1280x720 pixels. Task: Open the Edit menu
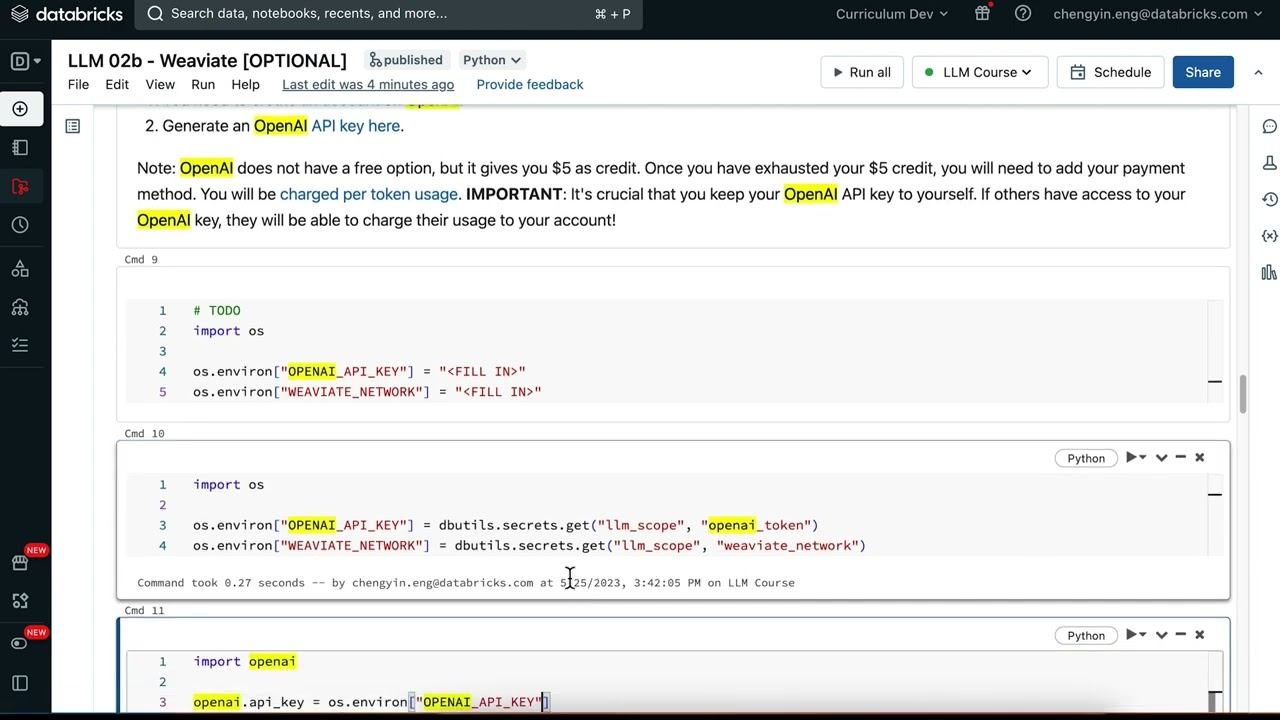117,84
